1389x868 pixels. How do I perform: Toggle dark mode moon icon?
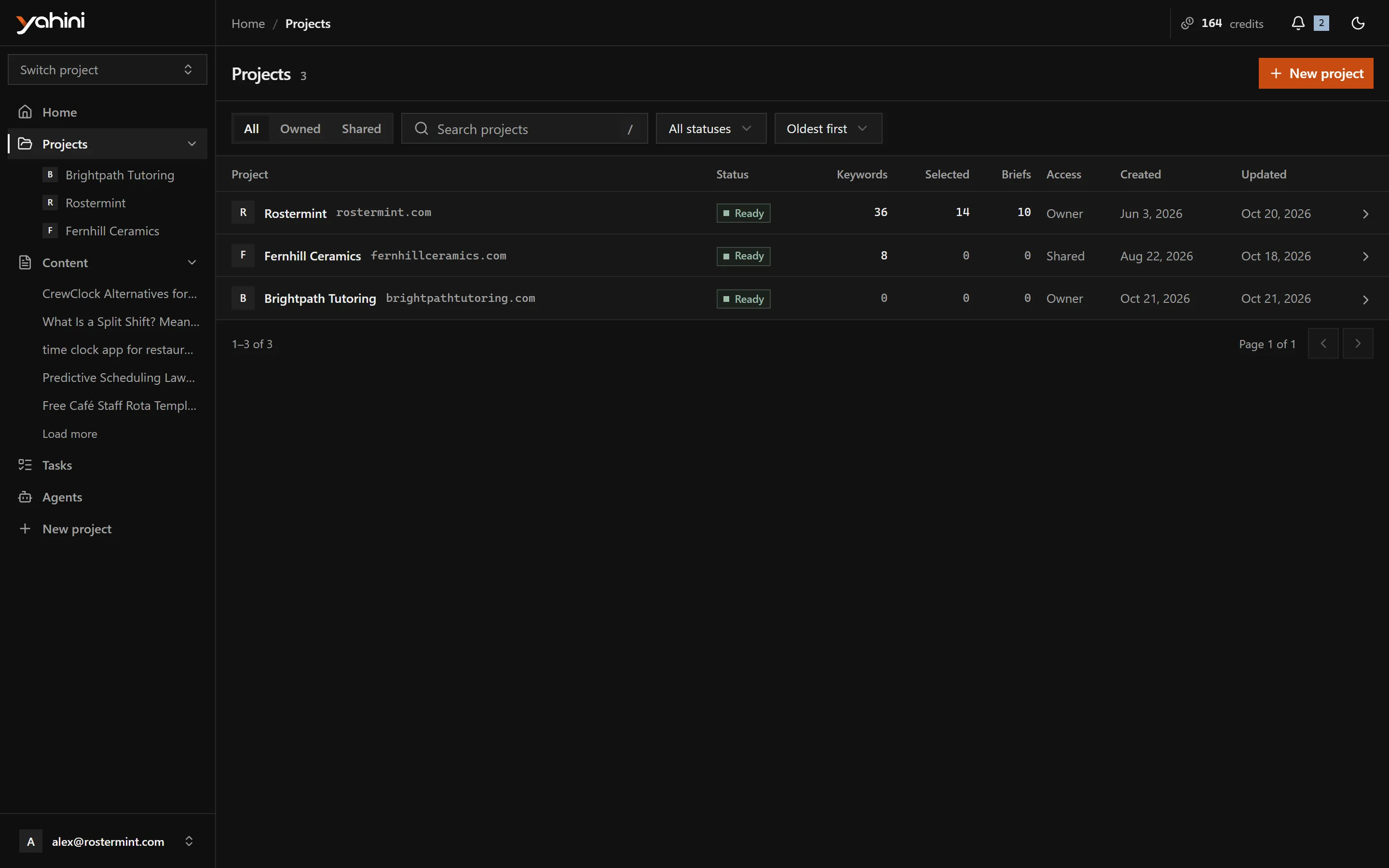[x=1358, y=23]
